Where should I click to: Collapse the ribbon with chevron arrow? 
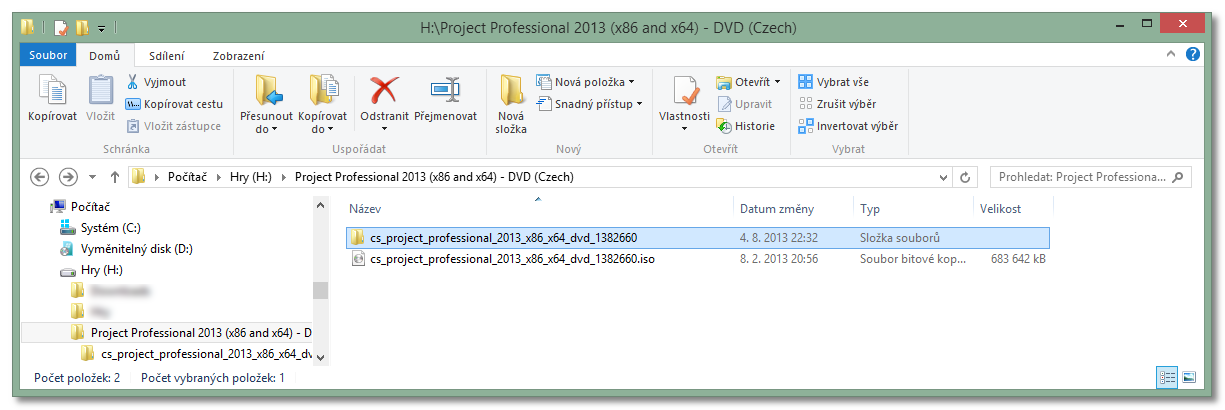(1173, 55)
